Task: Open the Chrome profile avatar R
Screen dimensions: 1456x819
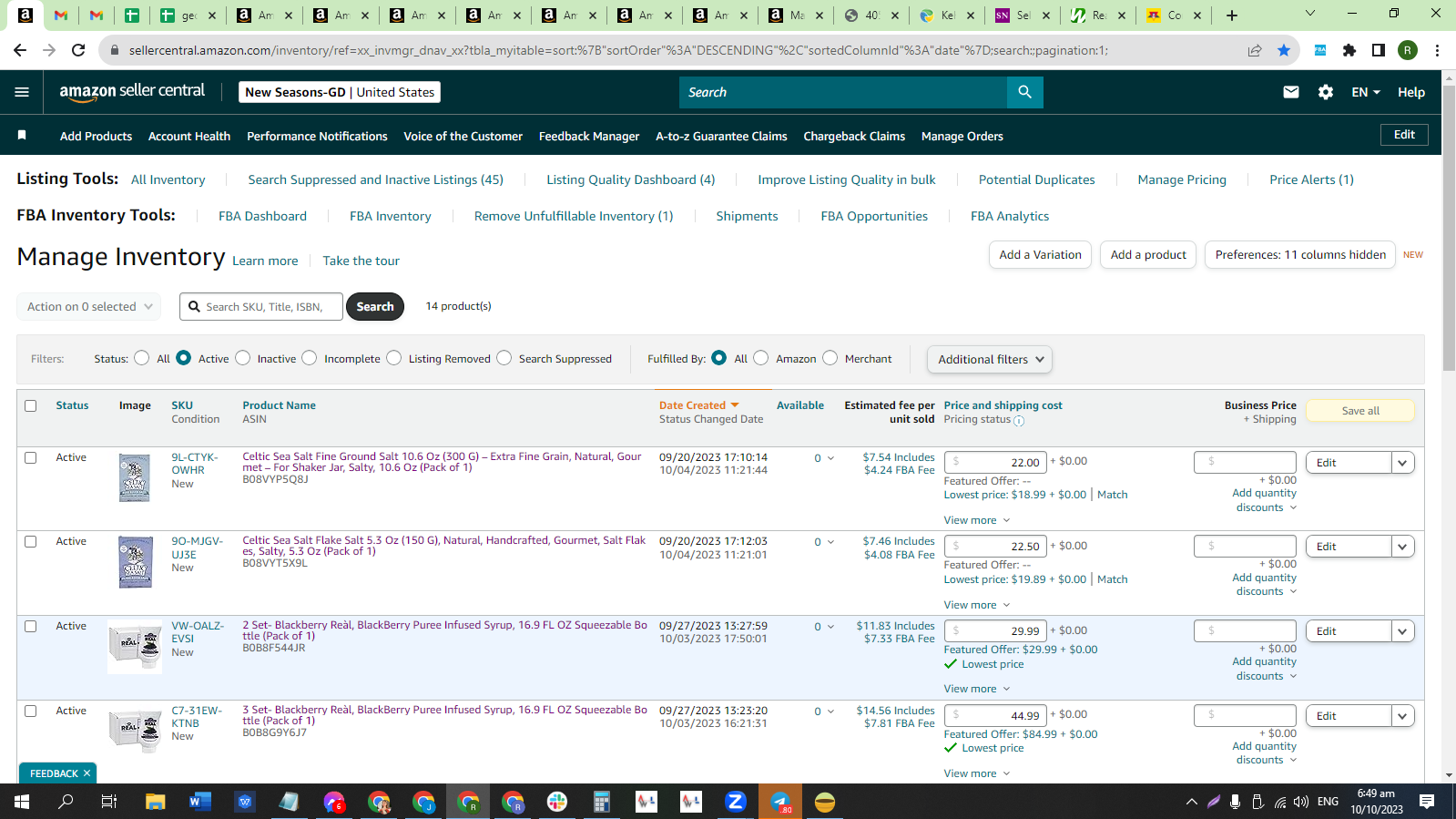Action: point(1408,50)
